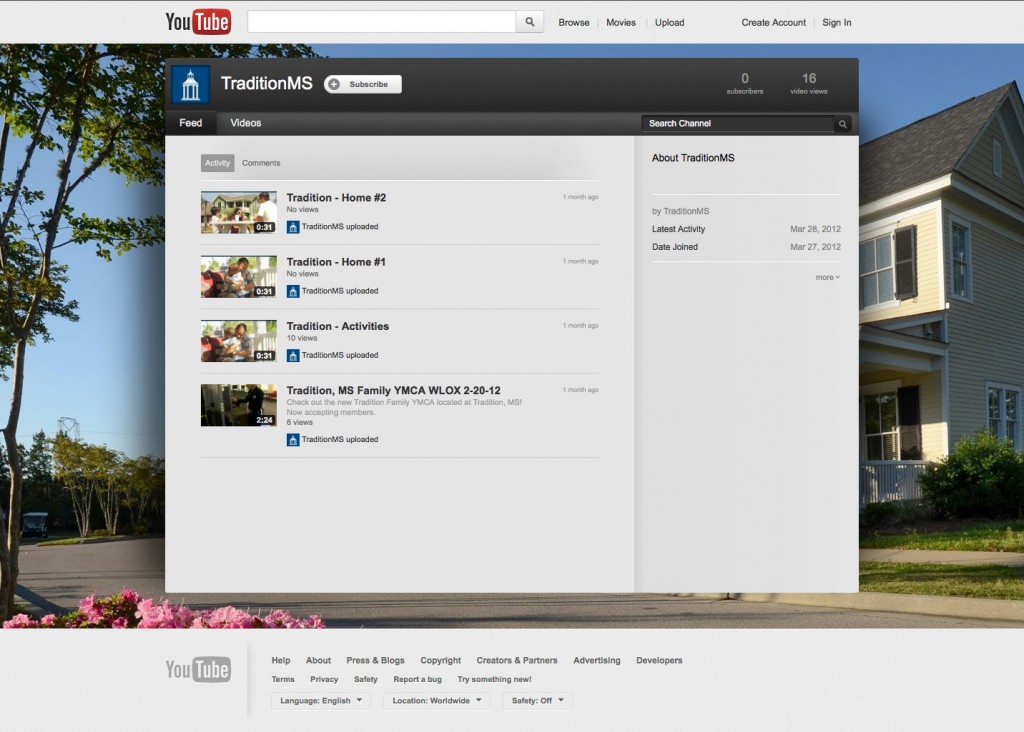Open the Location: Worldwide dropdown
The width and height of the screenshot is (1024, 732).
[436, 701]
